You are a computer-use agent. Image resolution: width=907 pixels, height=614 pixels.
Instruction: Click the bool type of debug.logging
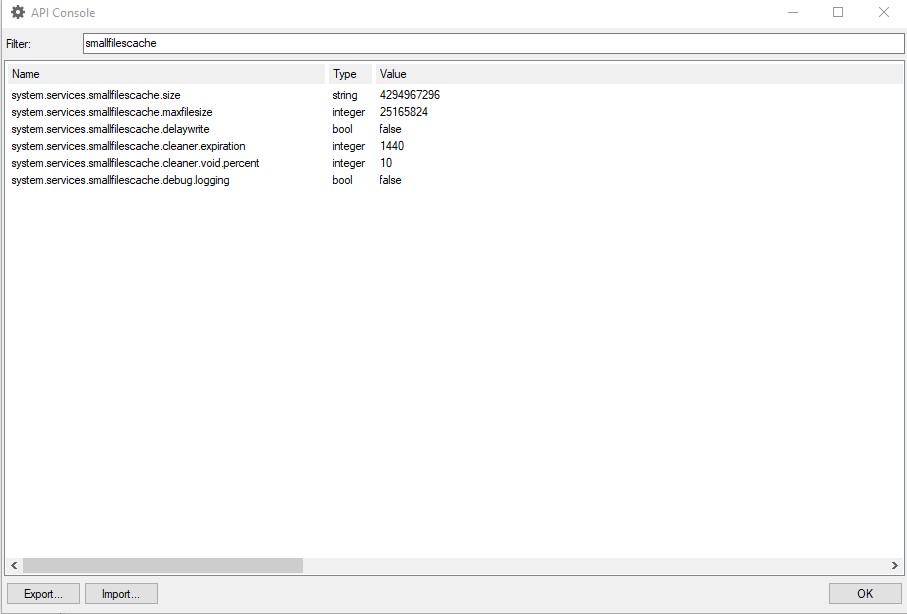342,180
